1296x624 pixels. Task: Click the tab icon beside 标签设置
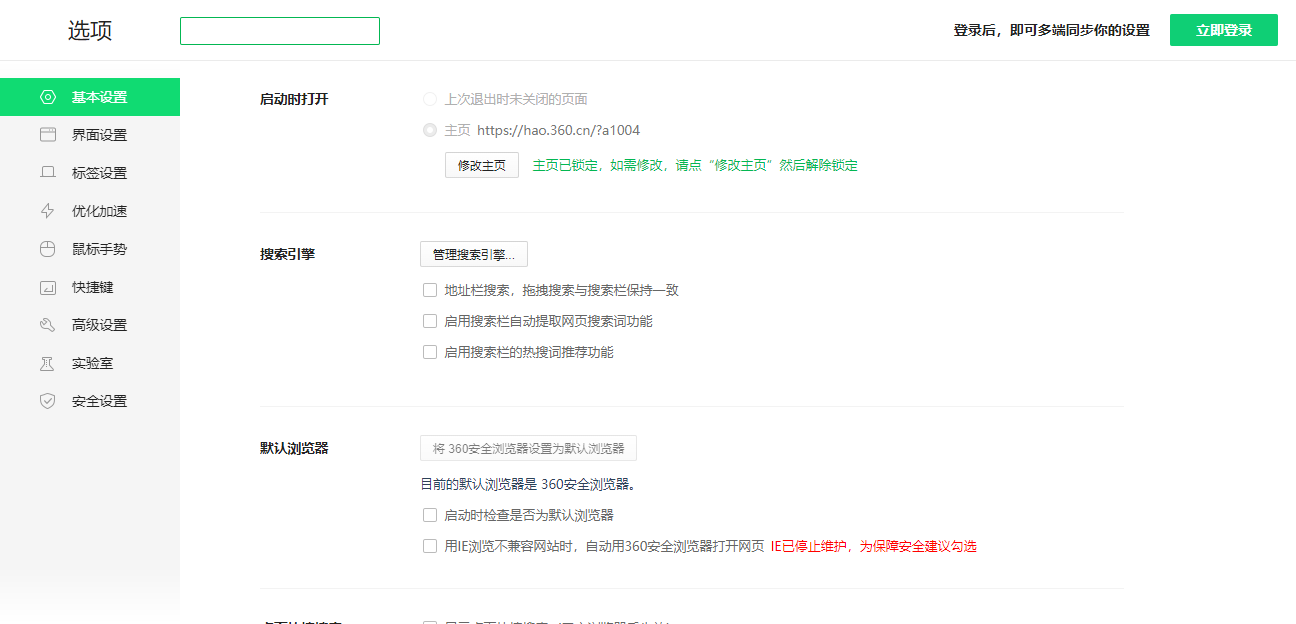[47, 173]
